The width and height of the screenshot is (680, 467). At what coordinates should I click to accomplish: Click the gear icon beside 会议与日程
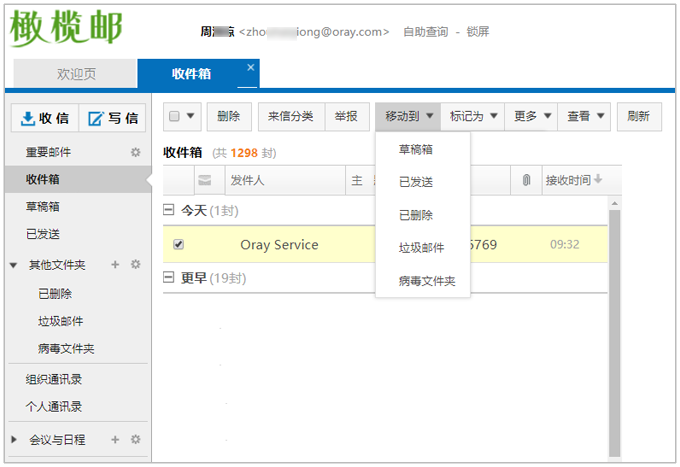point(136,439)
